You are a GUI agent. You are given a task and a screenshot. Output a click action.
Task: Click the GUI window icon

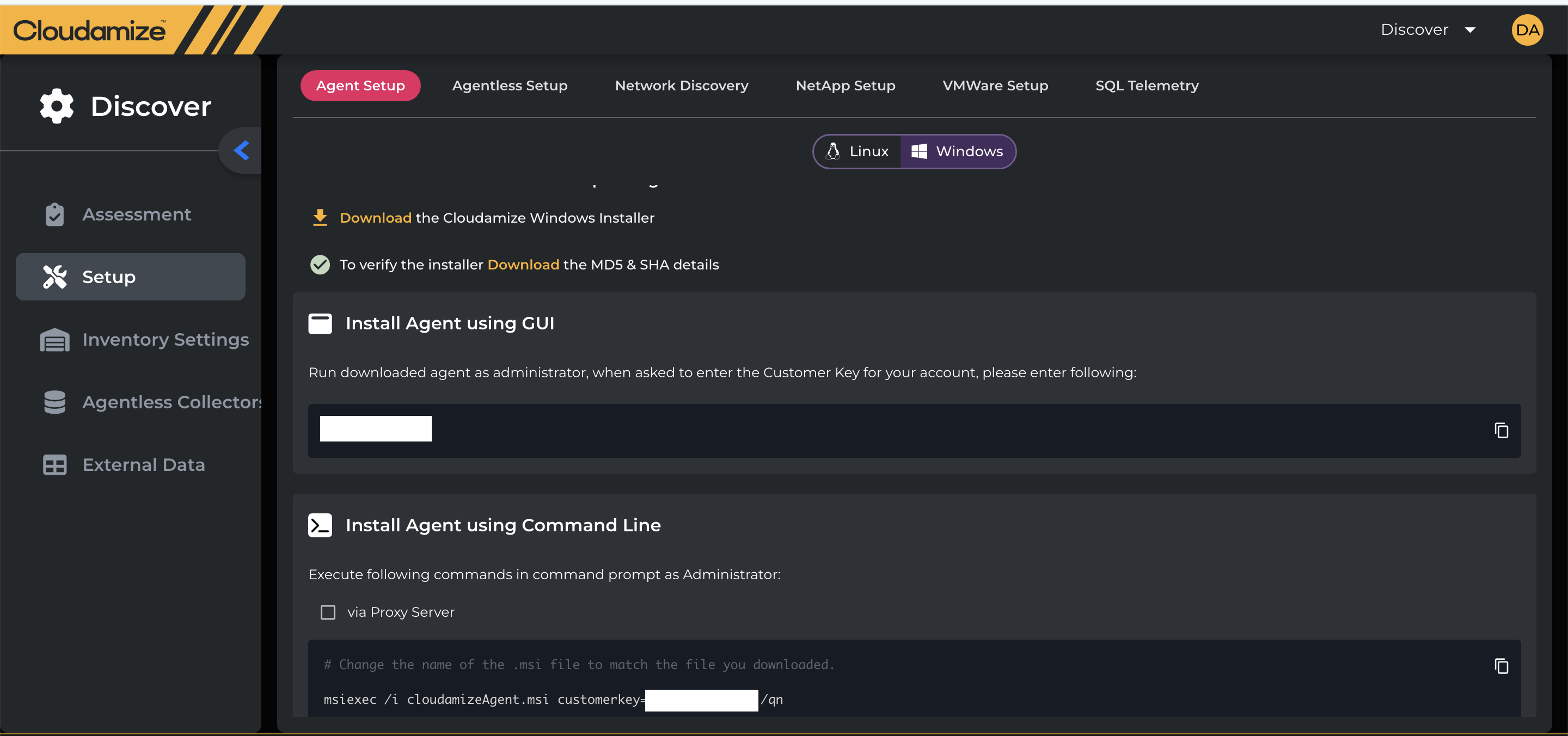point(320,323)
